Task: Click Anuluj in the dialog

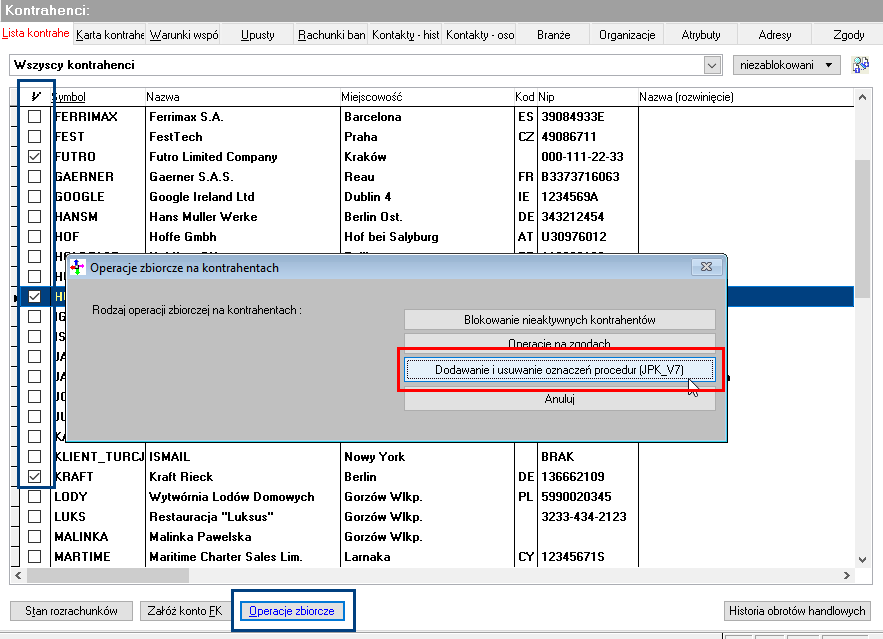Action: 560,399
